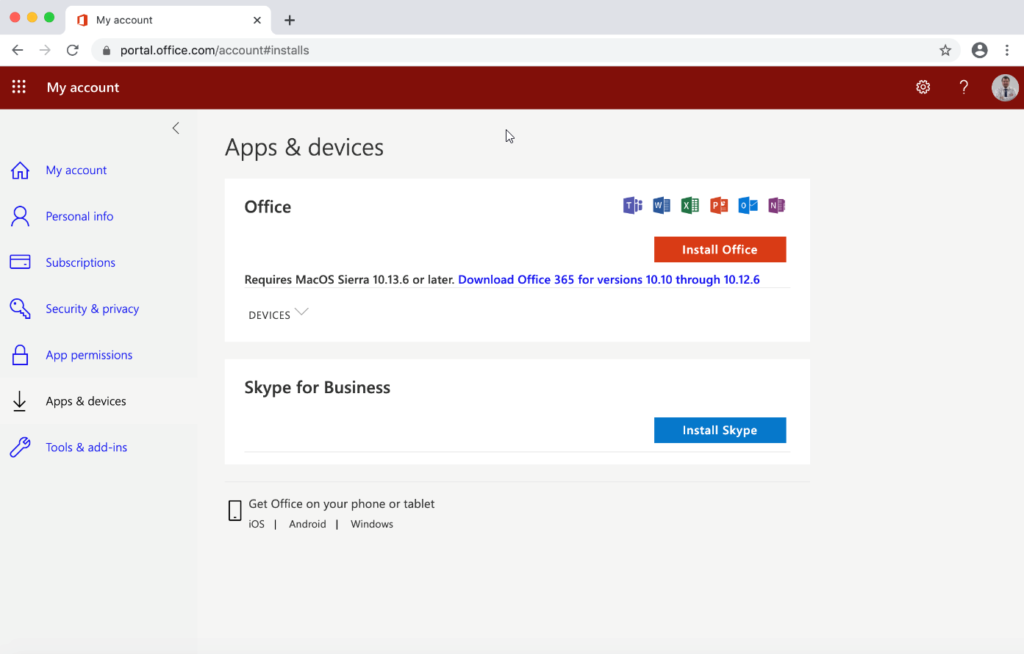Open App permissions in sidebar

(89, 355)
